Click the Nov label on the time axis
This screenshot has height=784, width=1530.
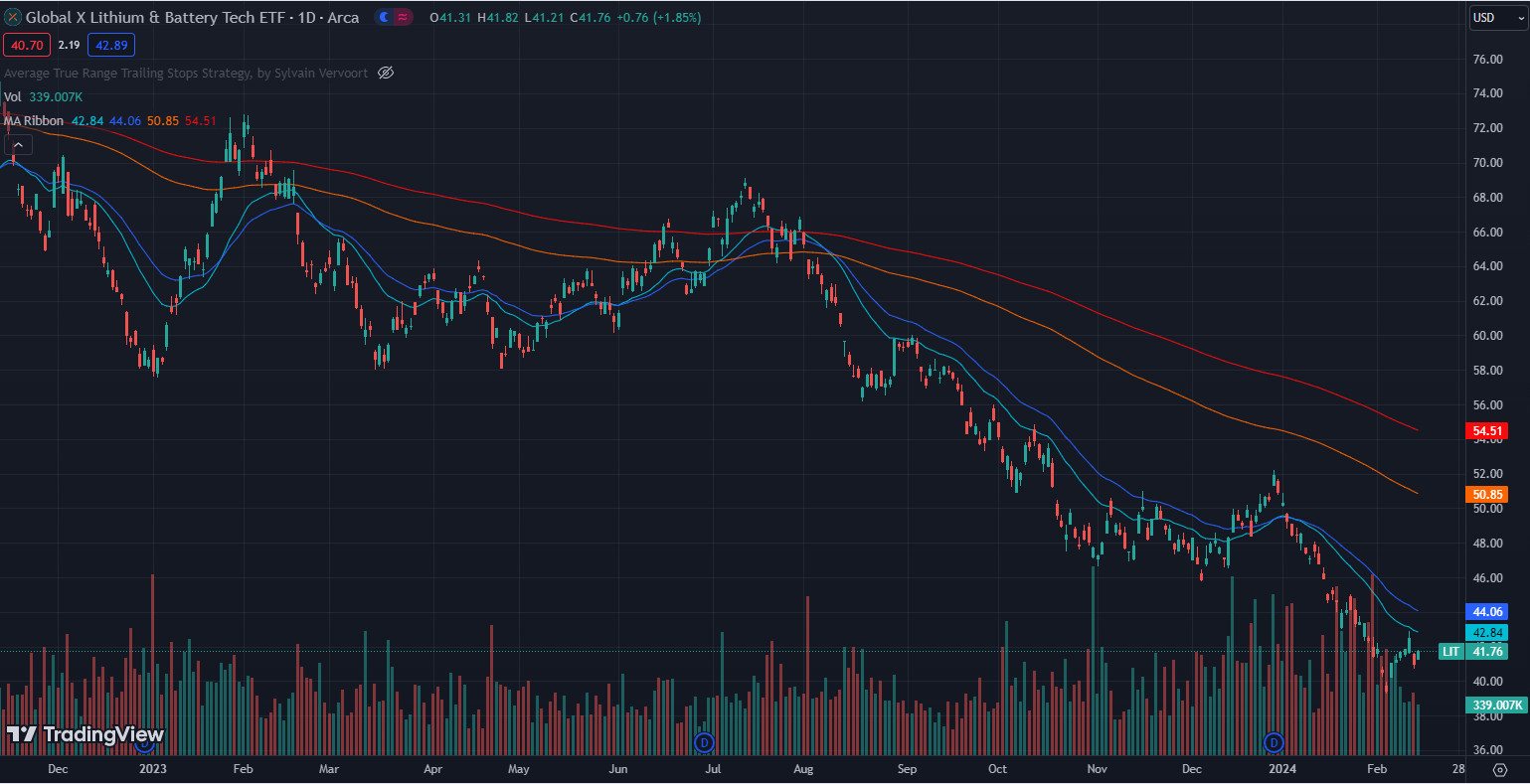(1097, 769)
